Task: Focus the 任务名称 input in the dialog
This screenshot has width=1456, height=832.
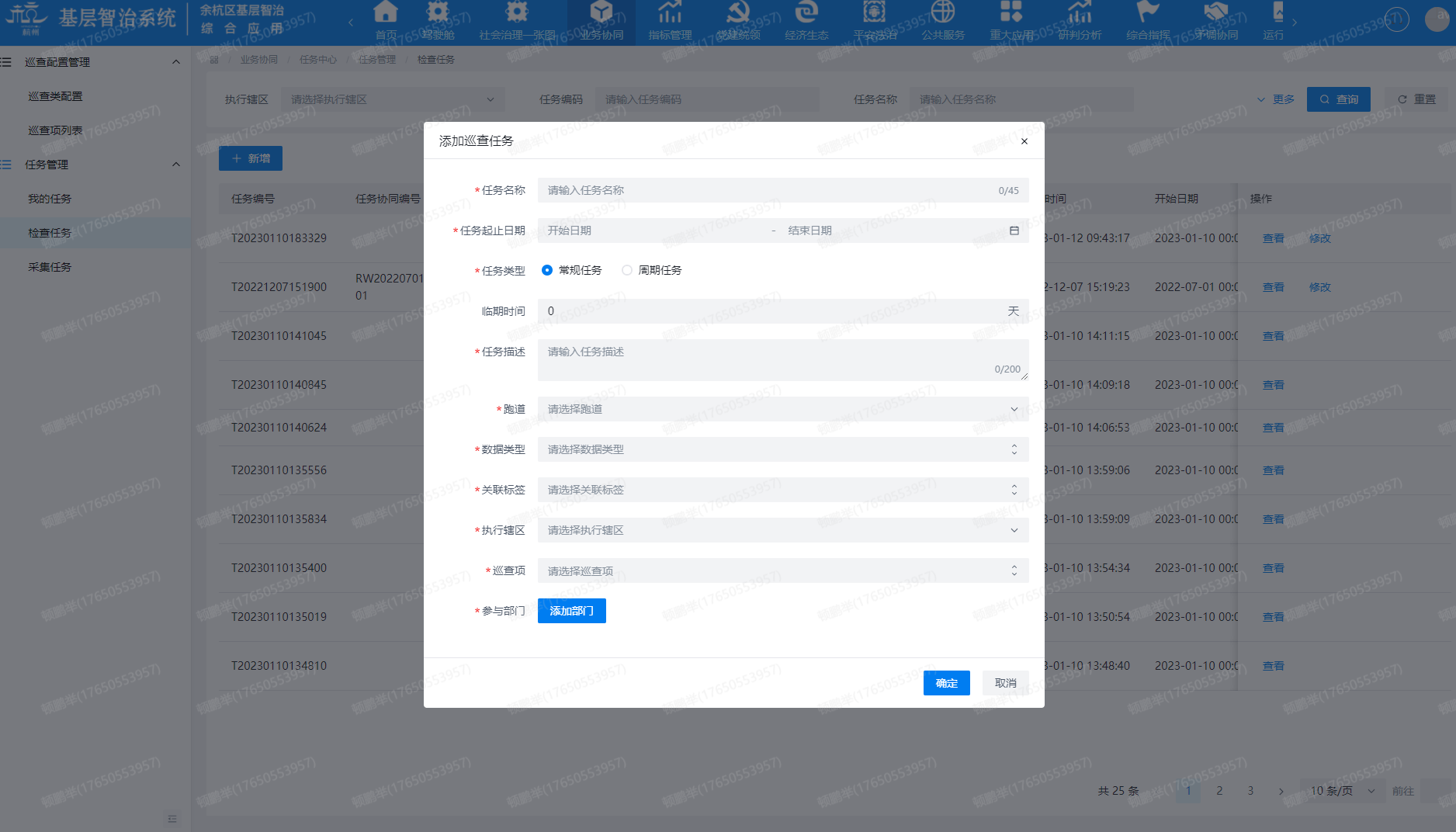Action: pyautogui.click(x=783, y=190)
